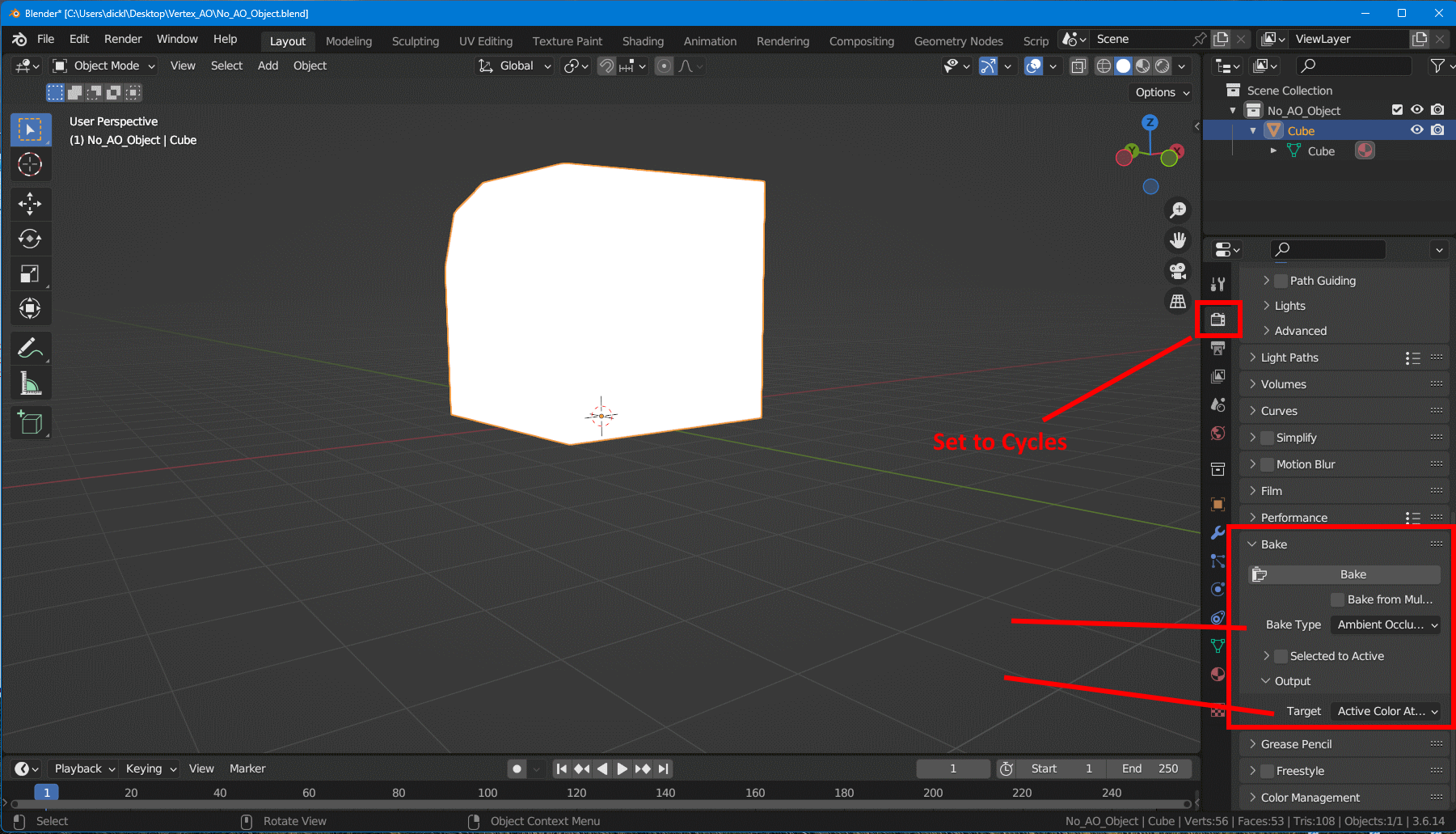Enable the Motion Blur checkbox
This screenshot has height=834, width=1456.
coord(1268,464)
